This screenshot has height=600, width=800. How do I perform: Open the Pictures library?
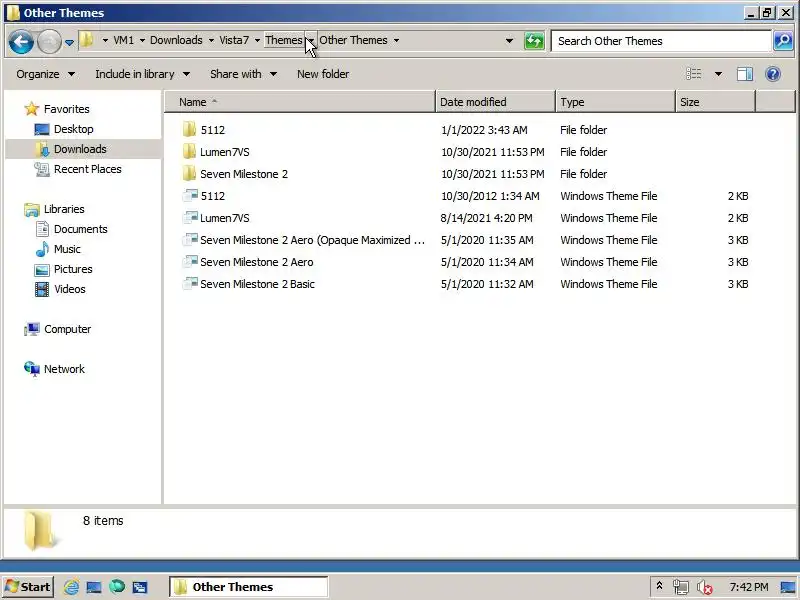coord(73,269)
